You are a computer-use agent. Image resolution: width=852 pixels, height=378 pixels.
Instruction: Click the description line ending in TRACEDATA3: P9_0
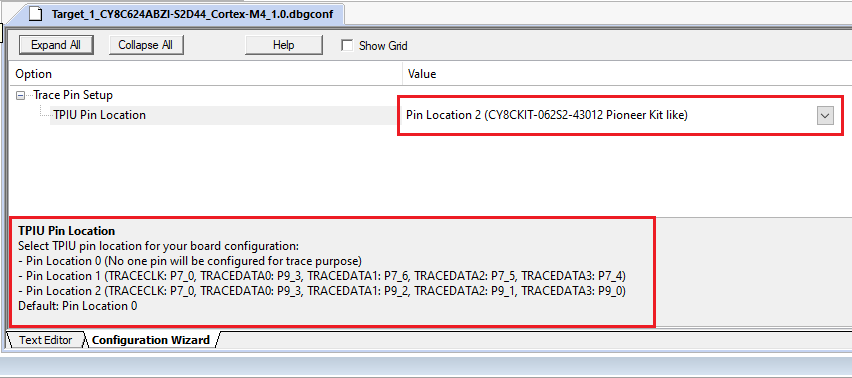[322, 291]
